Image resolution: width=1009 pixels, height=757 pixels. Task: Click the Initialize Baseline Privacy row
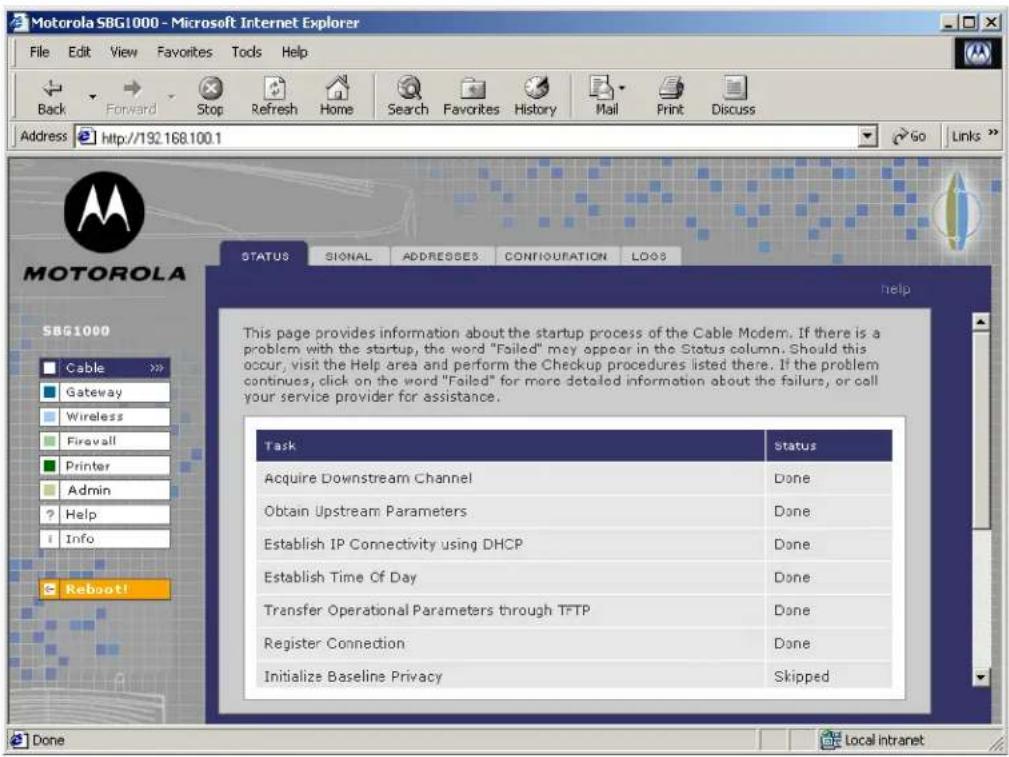coord(574,676)
